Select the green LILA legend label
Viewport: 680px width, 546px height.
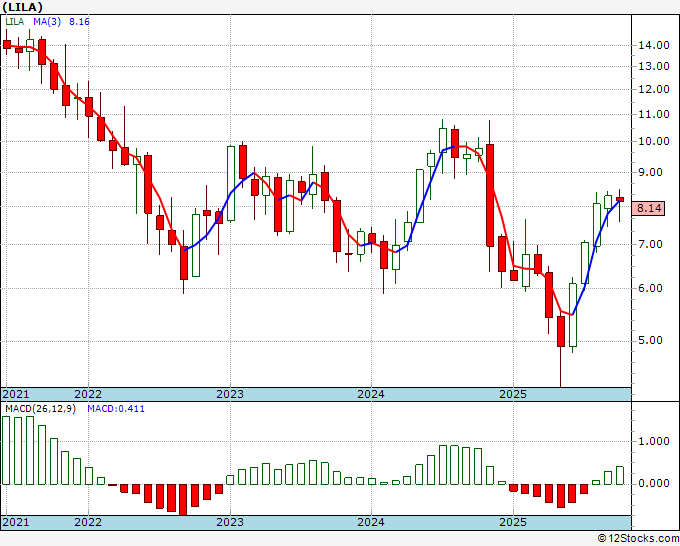tap(15, 22)
